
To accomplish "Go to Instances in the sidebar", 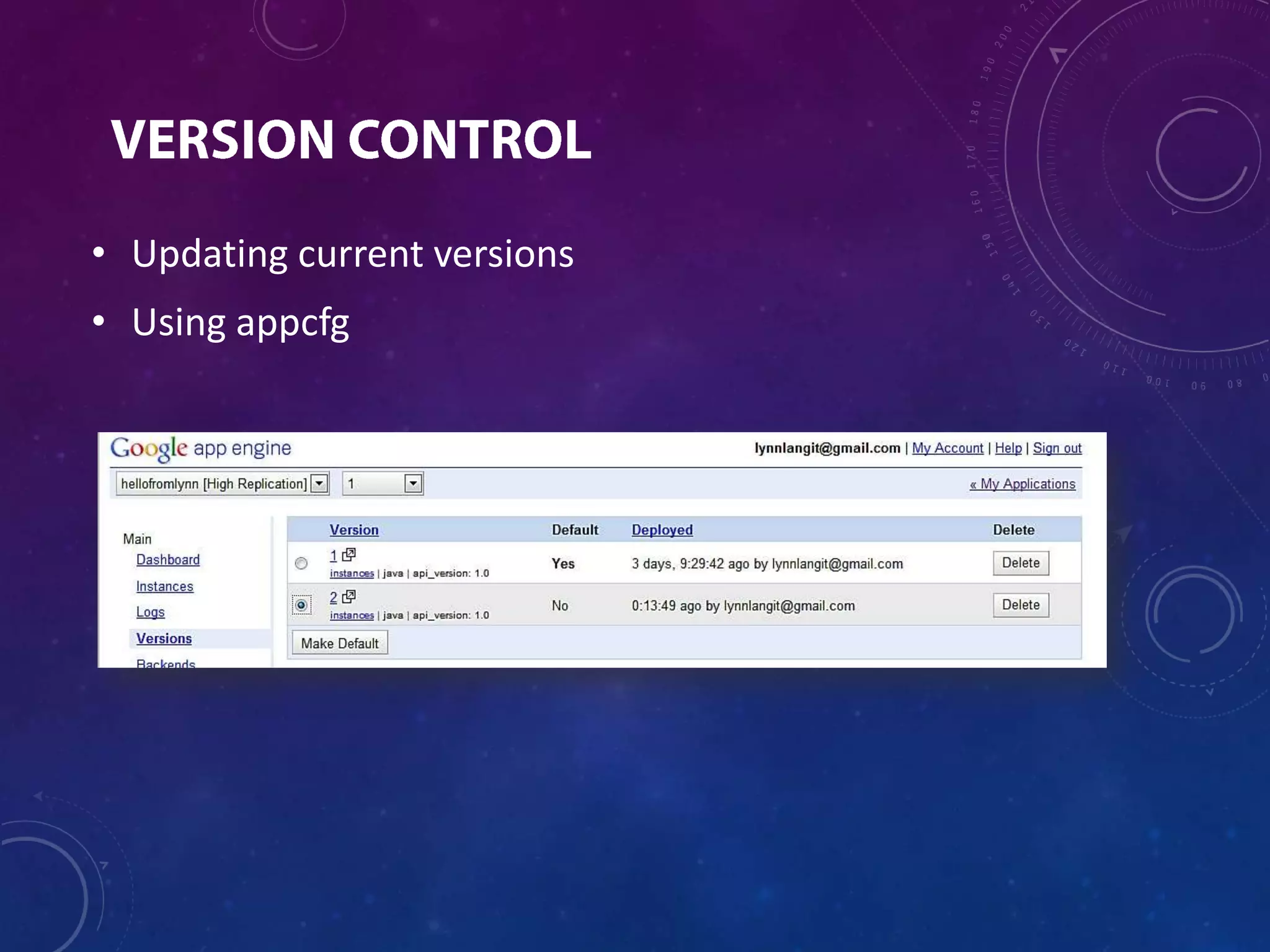I will [x=164, y=586].
